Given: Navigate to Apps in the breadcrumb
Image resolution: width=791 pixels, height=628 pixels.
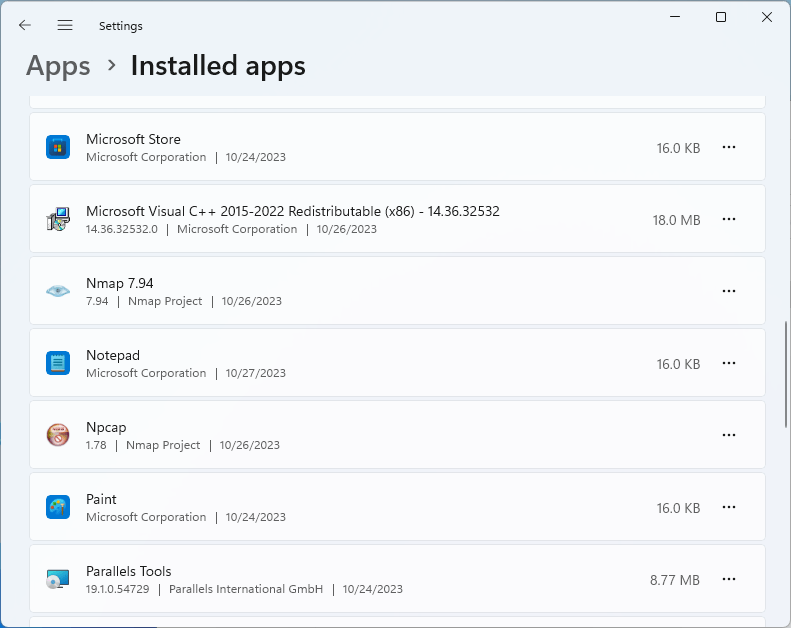Looking at the screenshot, I should tap(58, 66).
